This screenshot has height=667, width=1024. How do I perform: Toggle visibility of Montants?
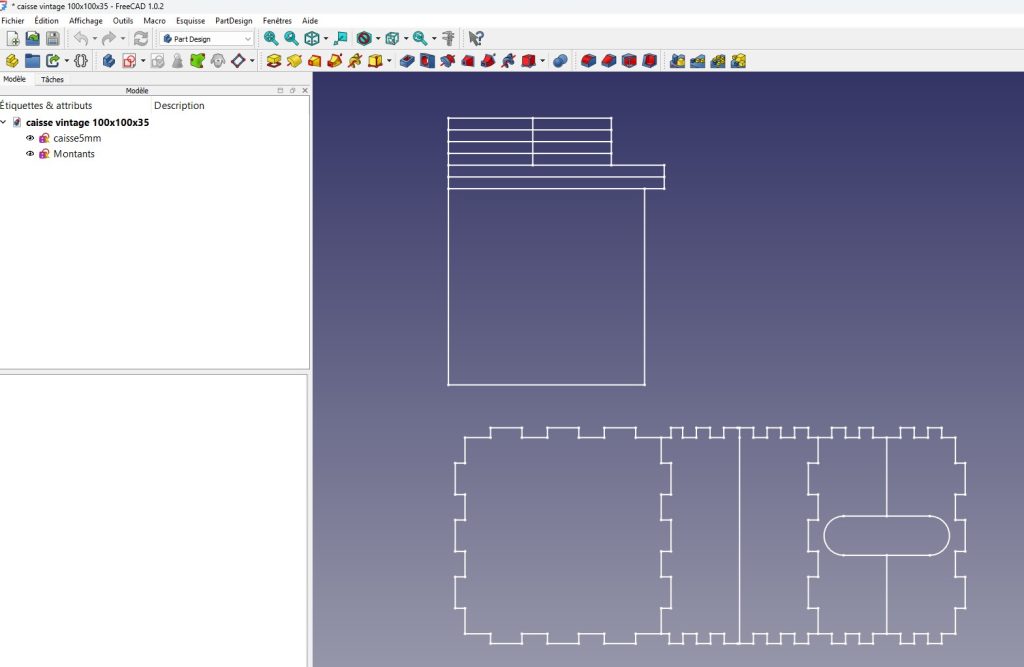click(x=30, y=154)
